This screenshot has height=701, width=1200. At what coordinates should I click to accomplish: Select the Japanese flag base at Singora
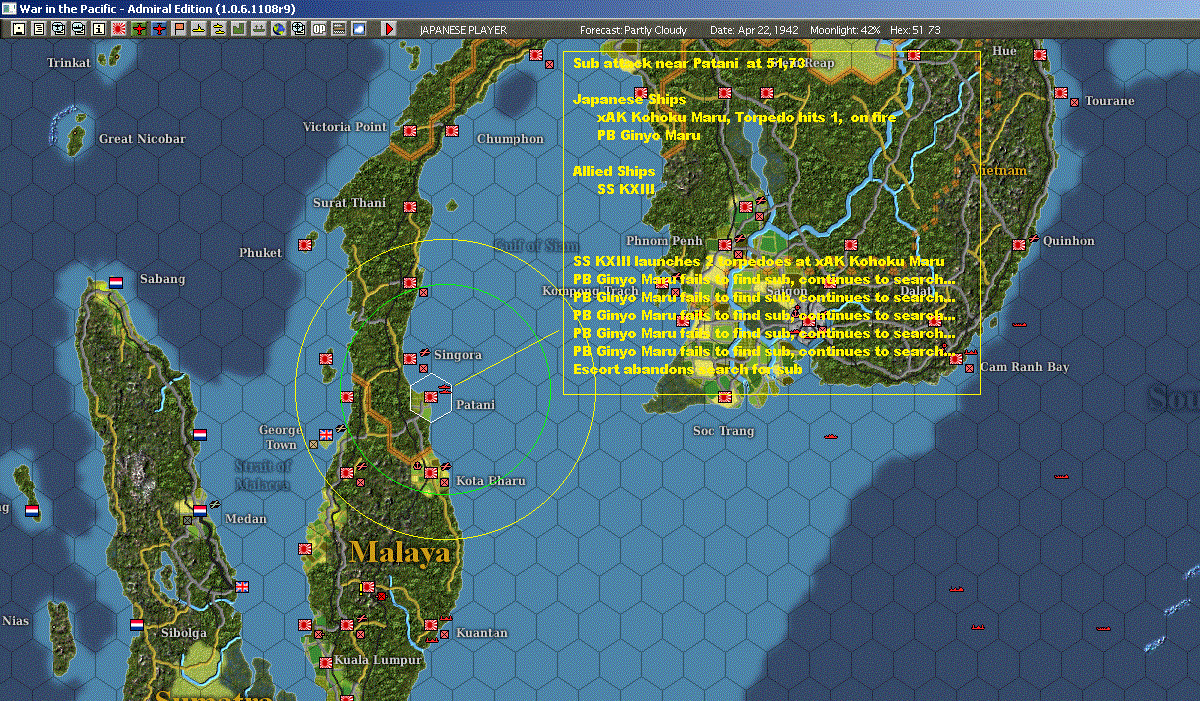[409, 358]
